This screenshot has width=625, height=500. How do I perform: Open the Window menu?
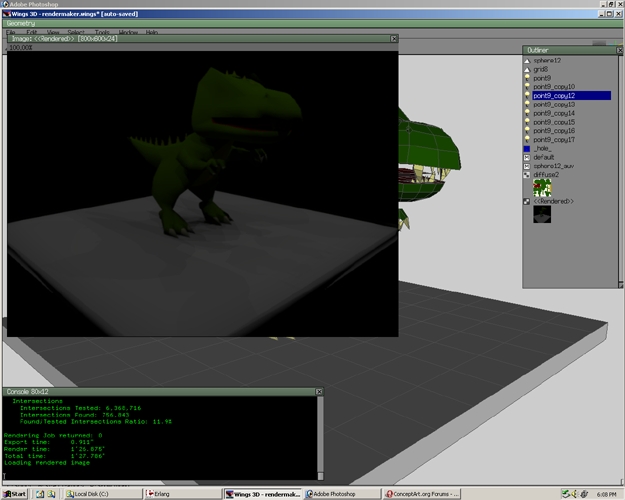click(128, 32)
